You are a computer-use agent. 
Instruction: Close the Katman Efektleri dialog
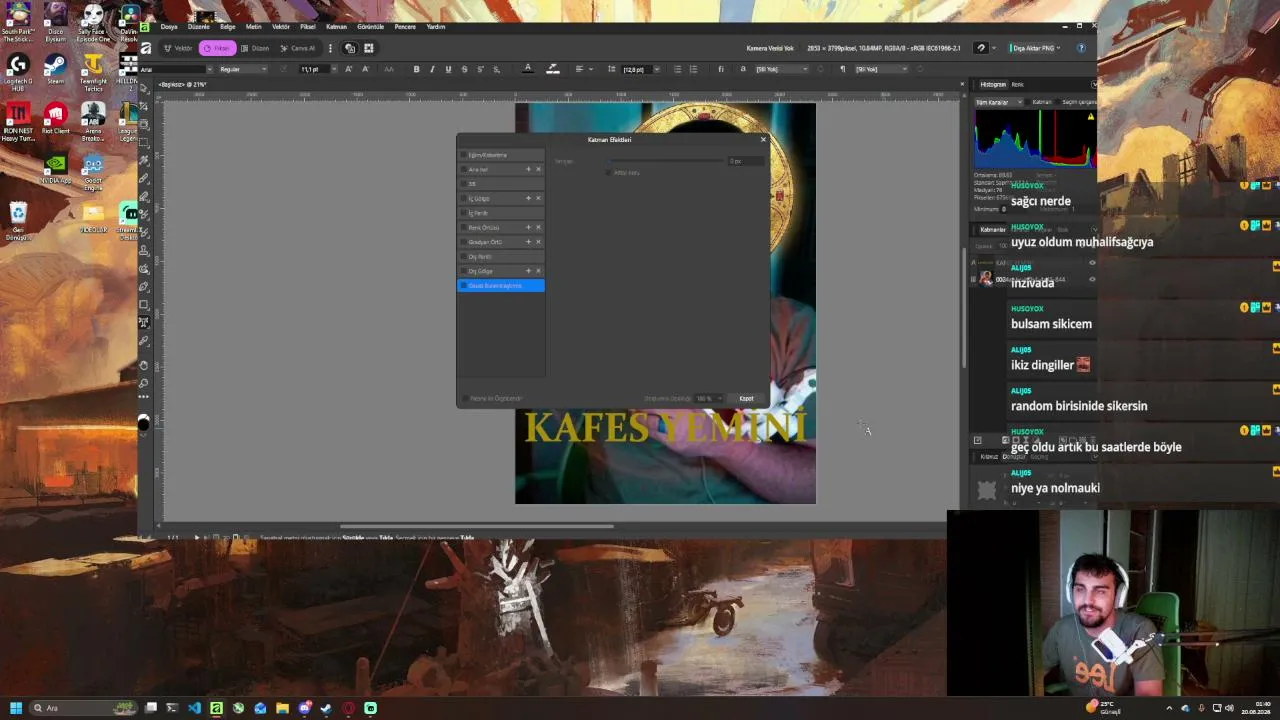pos(763,139)
